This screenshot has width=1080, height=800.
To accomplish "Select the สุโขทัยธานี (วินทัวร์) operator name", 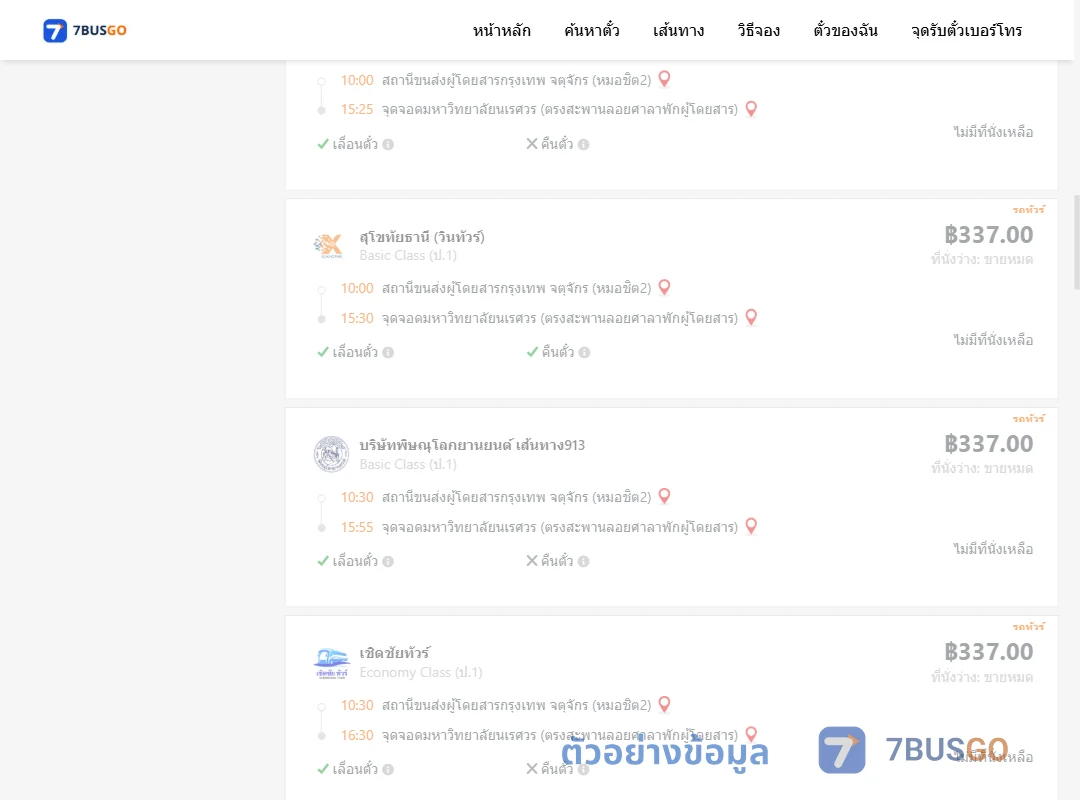I will pyautogui.click(x=422, y=237).
